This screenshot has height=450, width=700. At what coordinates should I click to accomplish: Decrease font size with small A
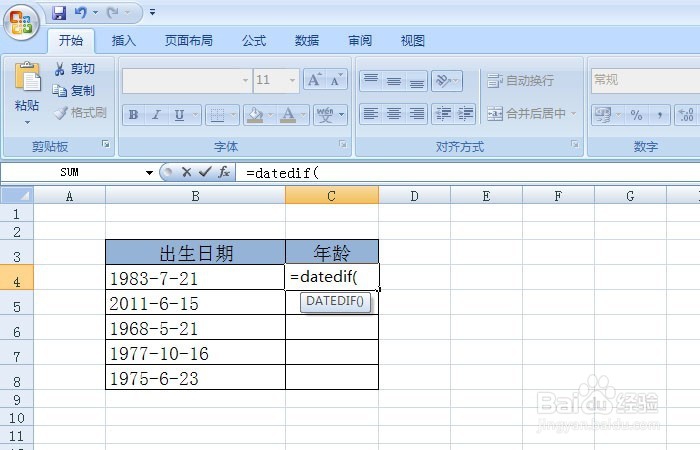[x=336, y=80]
